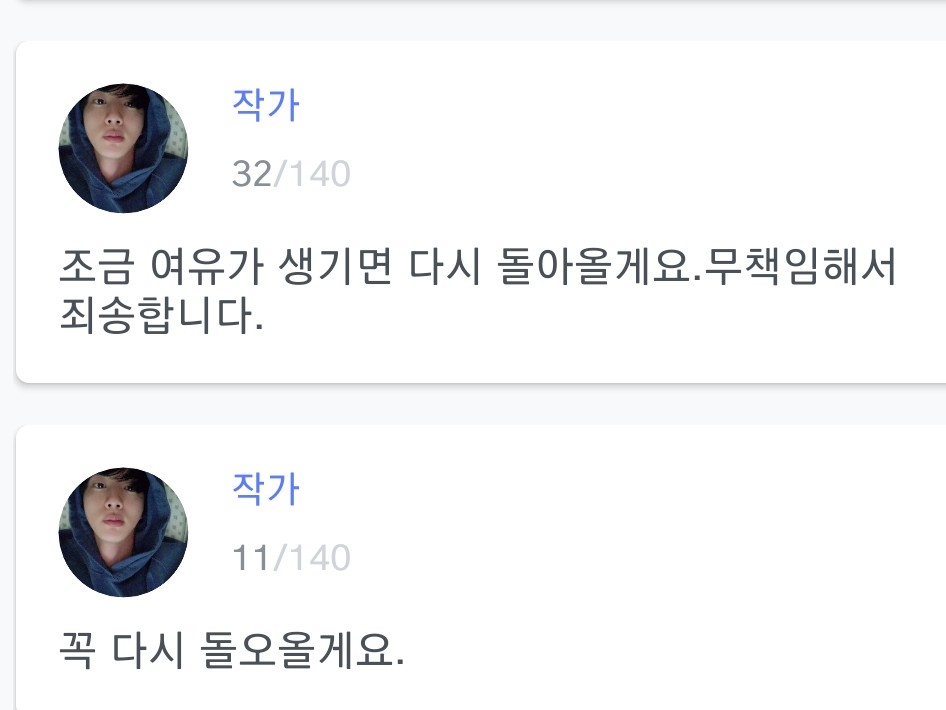Click the partial card edge at the very top
The image size is (946, 710).
point(480,4)
